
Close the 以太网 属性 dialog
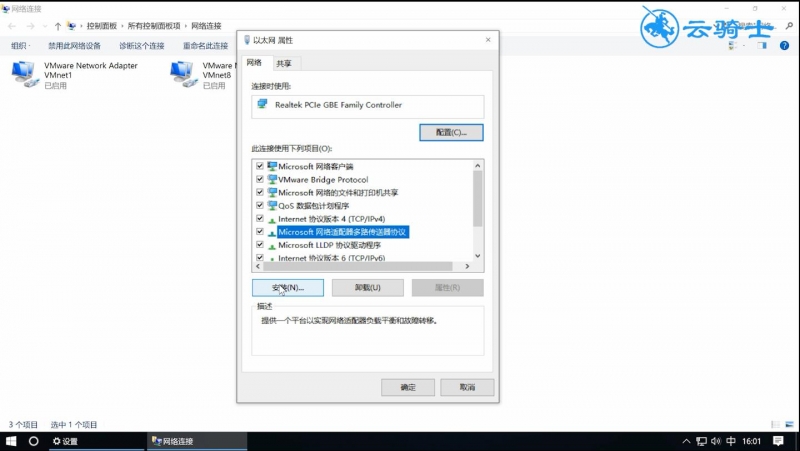(x=488, y=40)
